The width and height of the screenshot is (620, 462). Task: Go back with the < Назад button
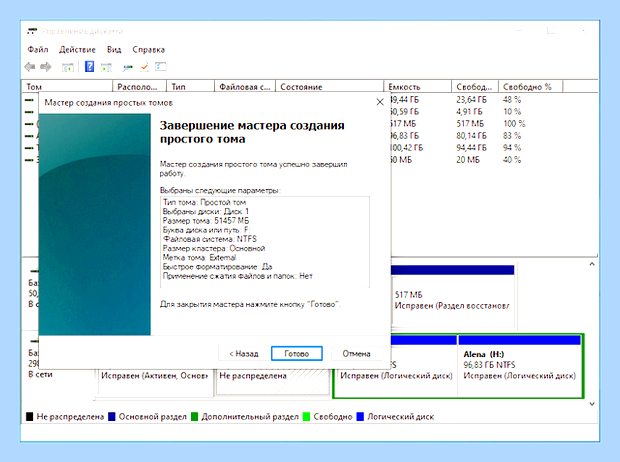(x=244, y=354)
